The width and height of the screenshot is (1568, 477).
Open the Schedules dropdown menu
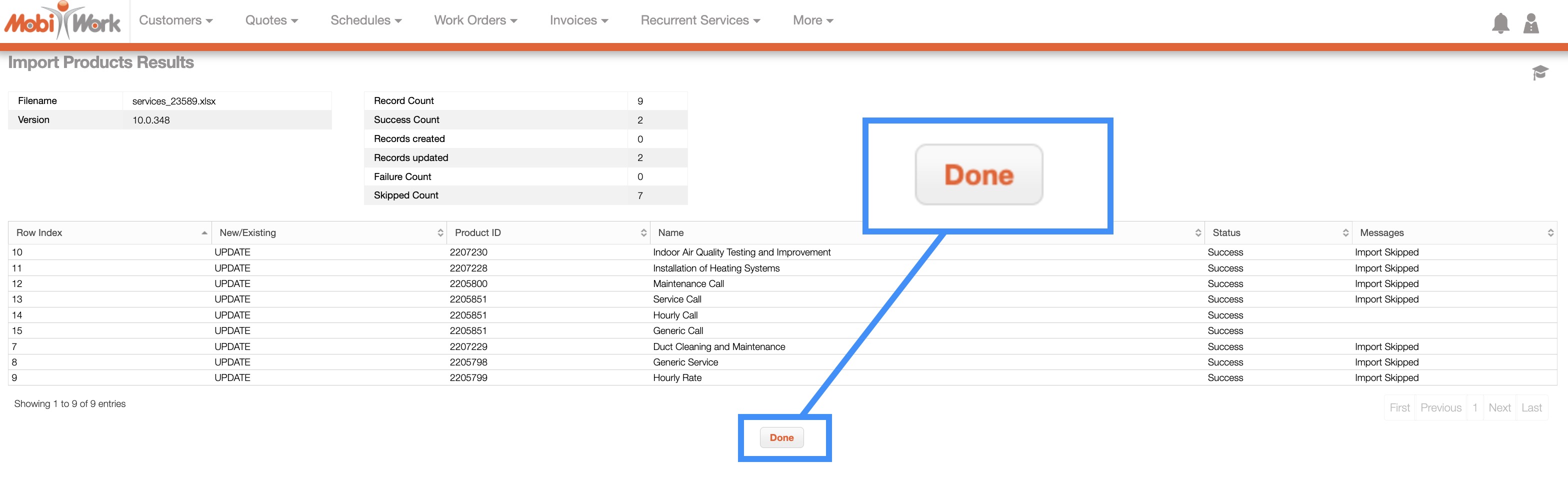pos(366,20)
